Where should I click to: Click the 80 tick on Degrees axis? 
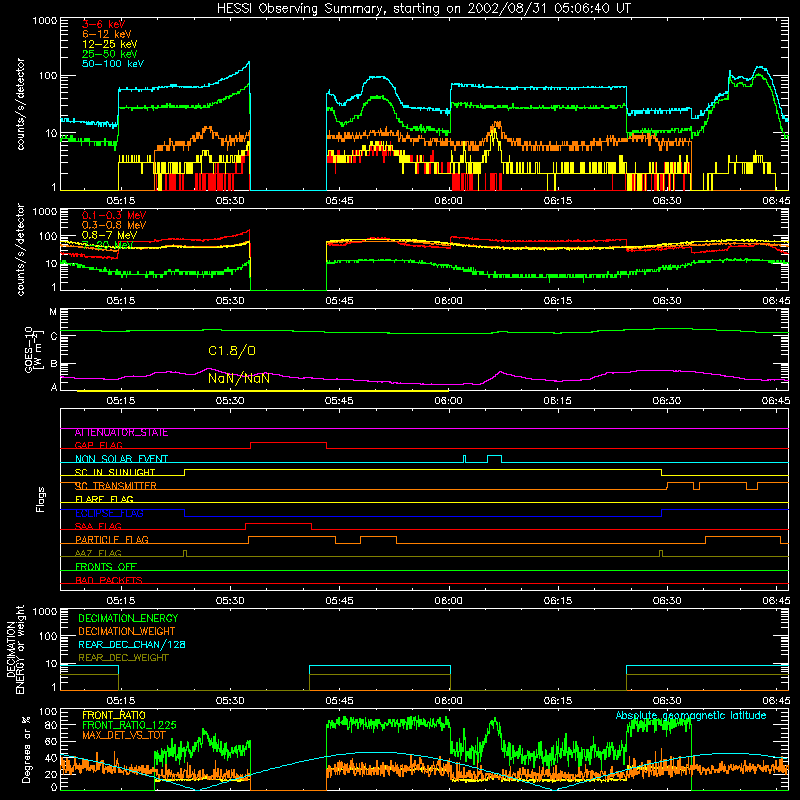pyautogui.click(x=51, y=725)
